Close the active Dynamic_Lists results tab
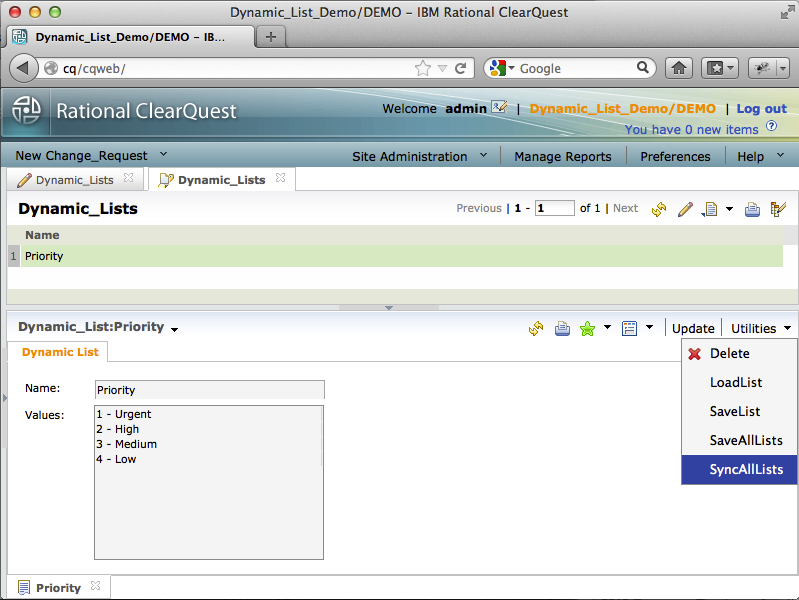 pos(280,178)
